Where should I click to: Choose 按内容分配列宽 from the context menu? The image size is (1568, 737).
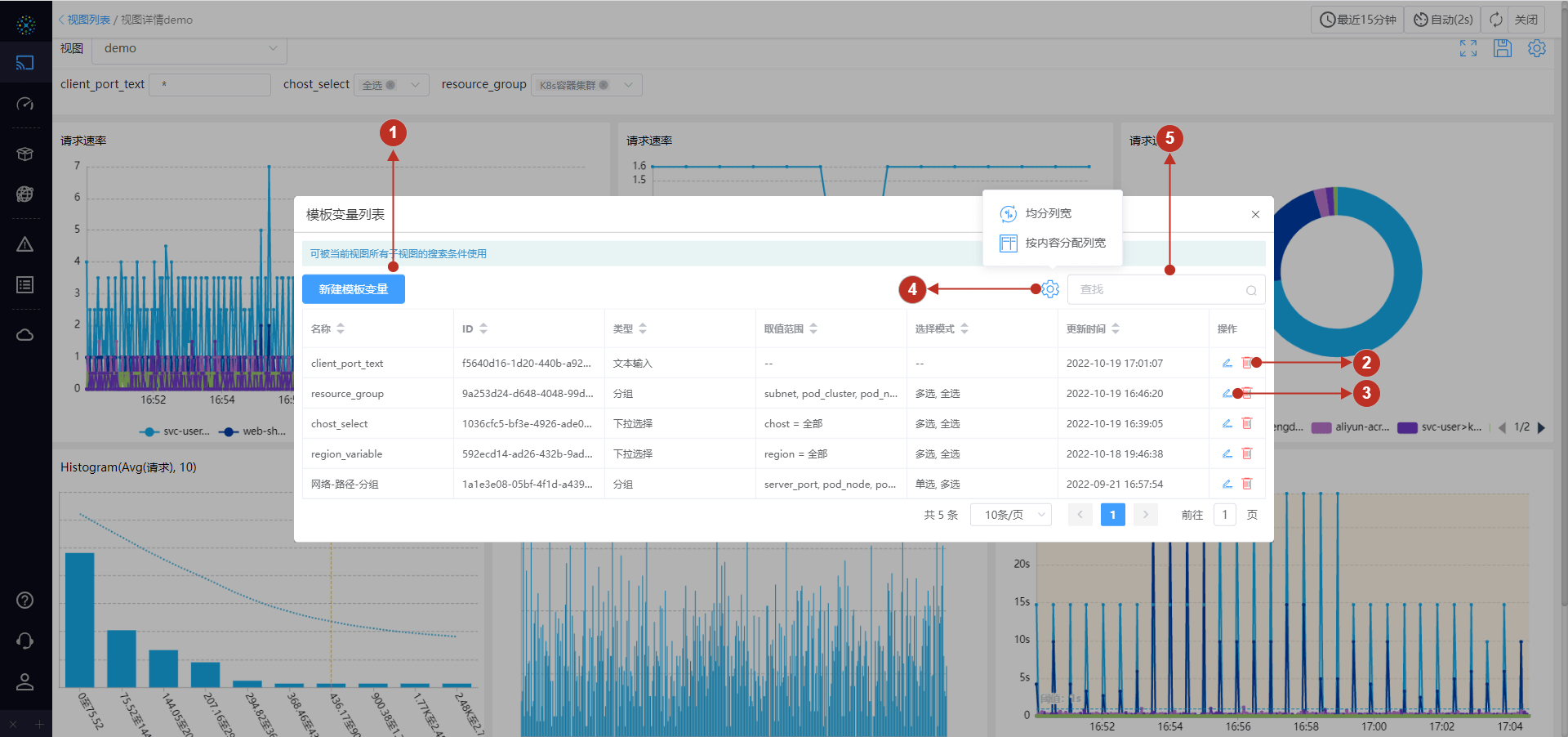tap(1064, 243)
